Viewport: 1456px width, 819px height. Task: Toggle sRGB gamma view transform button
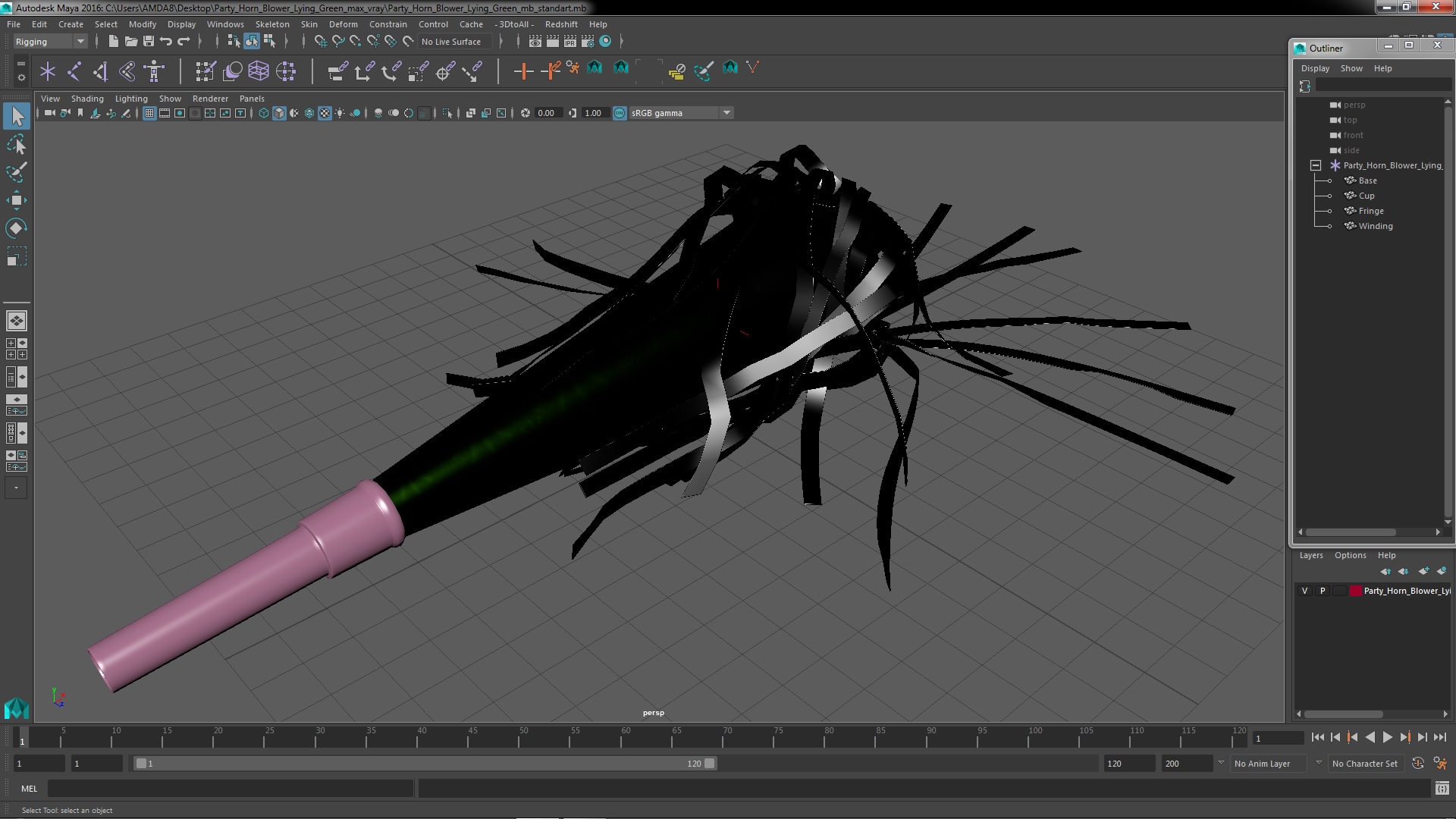620,113
